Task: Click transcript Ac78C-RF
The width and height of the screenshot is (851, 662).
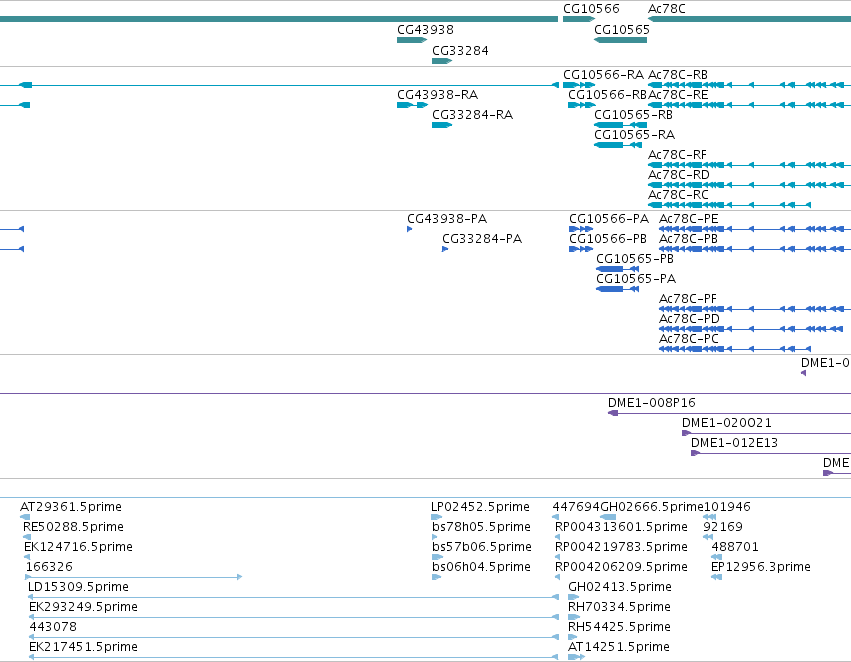Action: 677,155
